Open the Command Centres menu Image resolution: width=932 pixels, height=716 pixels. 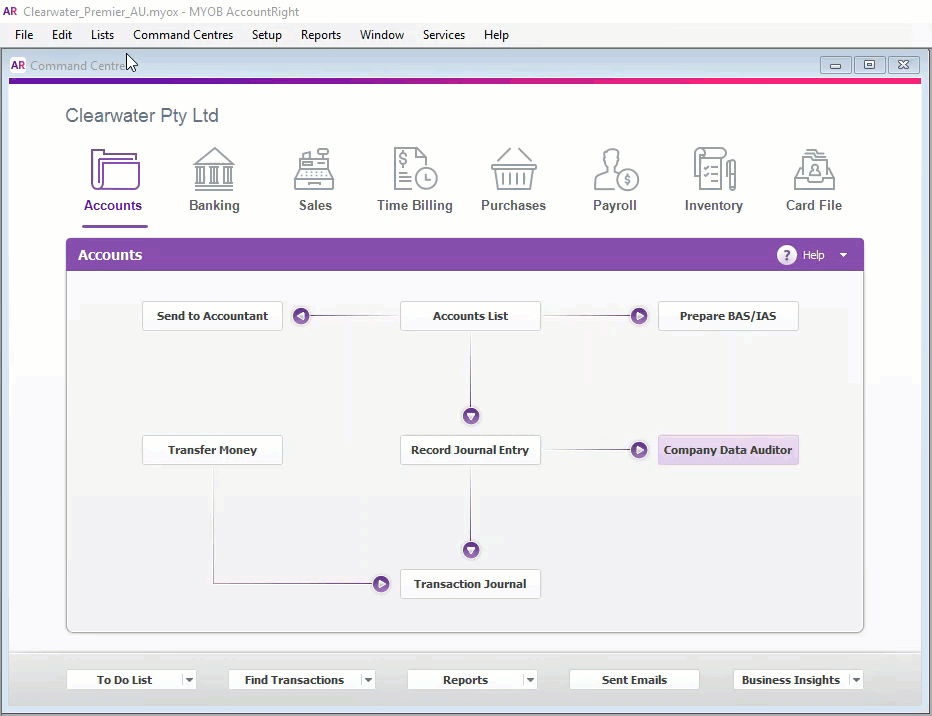[x=183, y=35]
